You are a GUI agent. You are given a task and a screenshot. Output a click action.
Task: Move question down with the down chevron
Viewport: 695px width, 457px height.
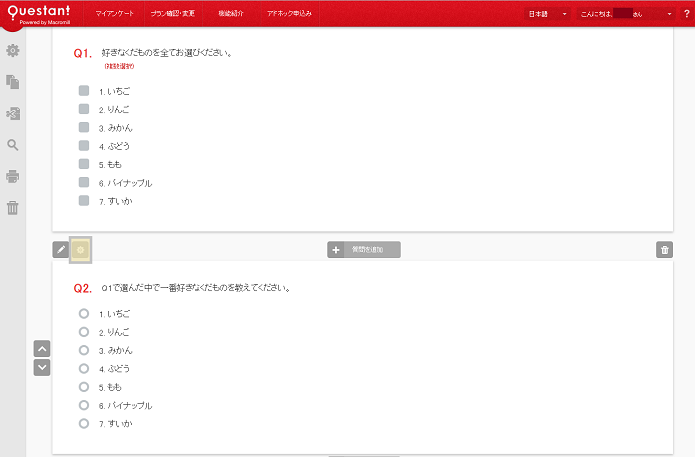tap(42, 367)
